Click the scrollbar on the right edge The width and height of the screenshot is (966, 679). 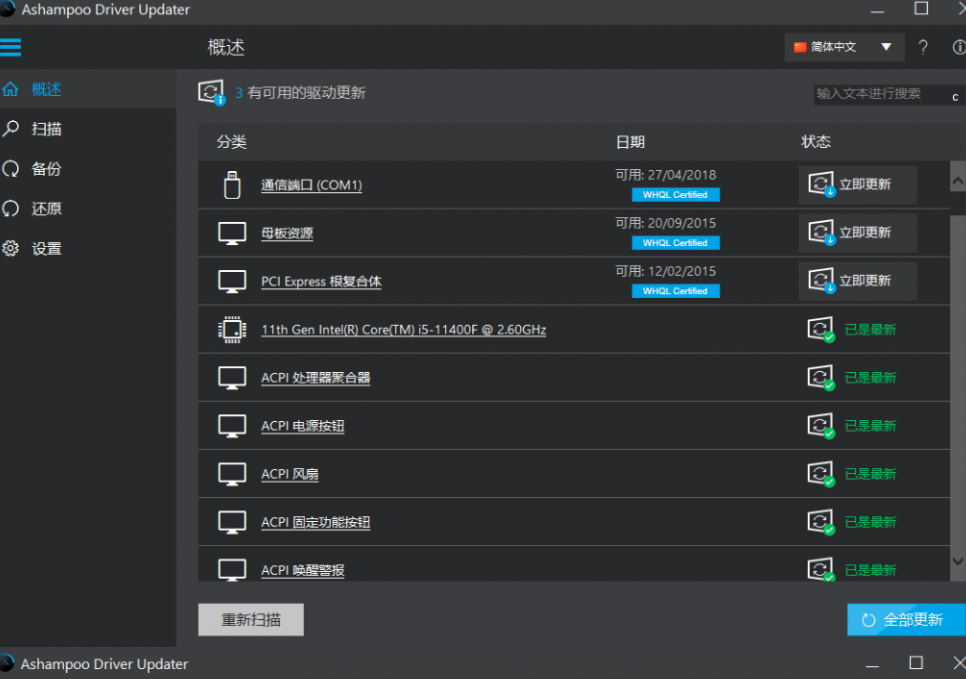click(955, 370)
